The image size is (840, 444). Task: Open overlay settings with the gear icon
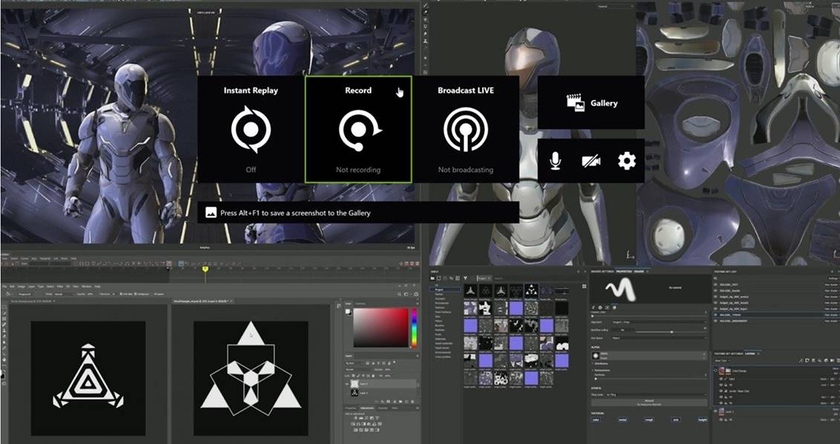coord(627,160)
